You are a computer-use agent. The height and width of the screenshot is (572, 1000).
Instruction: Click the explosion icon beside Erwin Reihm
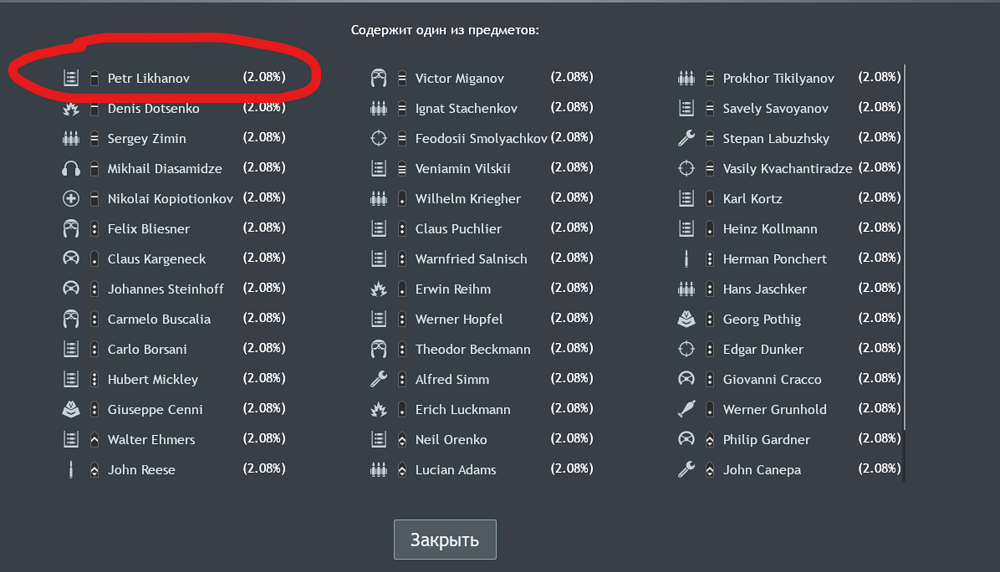[378, 290]
